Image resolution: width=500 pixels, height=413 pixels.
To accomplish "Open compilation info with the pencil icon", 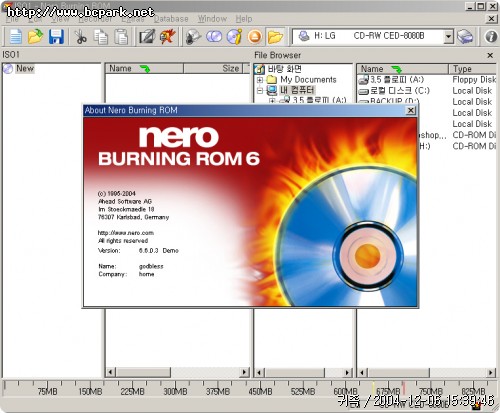I will 147,37.
